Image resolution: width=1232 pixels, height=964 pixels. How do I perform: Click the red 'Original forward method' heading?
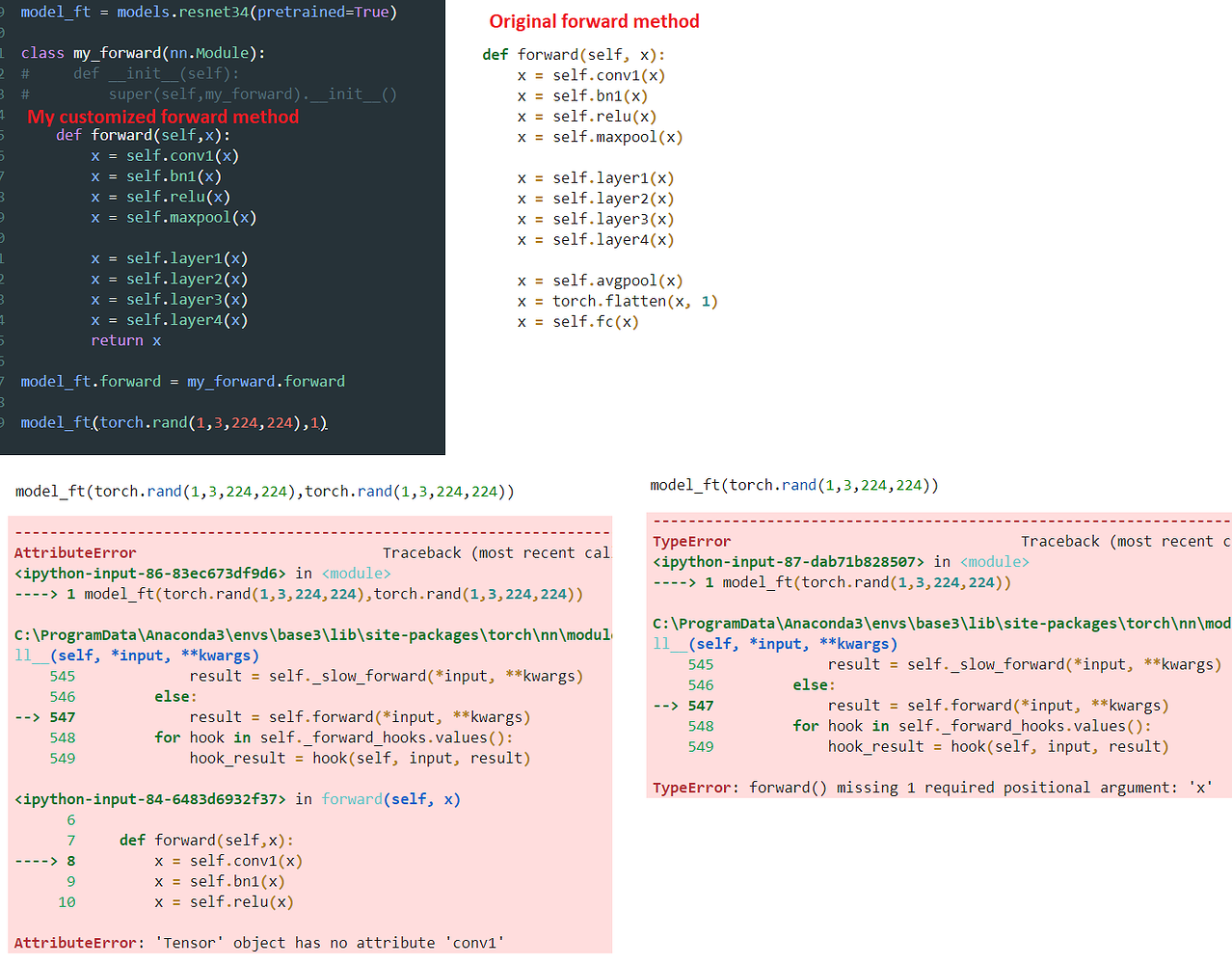coord(594,21)
